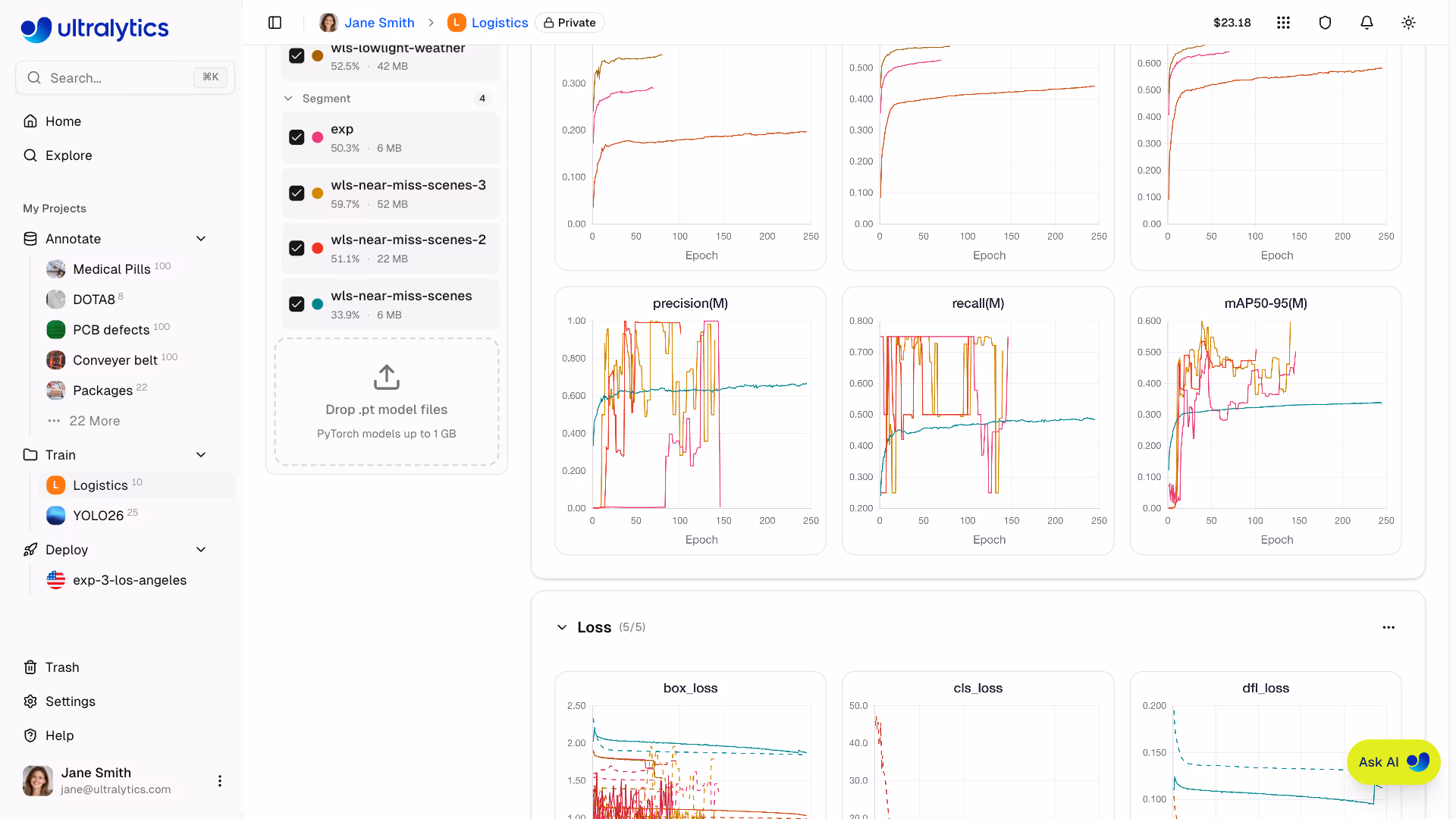This screenshot has width=1456, height=819.
Task: Click the My Projects heading
Action: pos(55,209)
